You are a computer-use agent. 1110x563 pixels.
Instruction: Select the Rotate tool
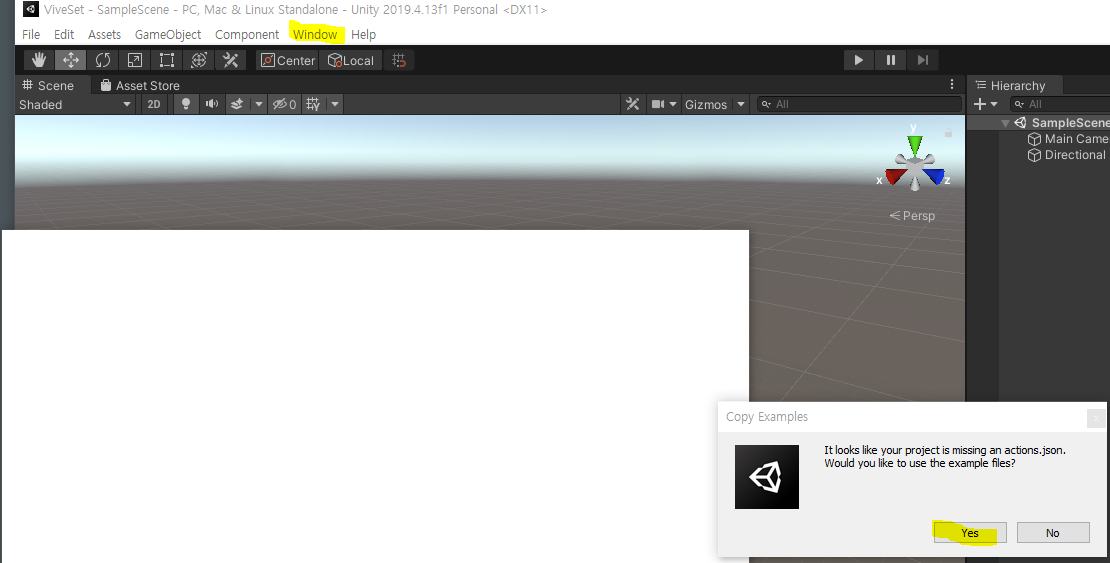[x=103, y=60]
